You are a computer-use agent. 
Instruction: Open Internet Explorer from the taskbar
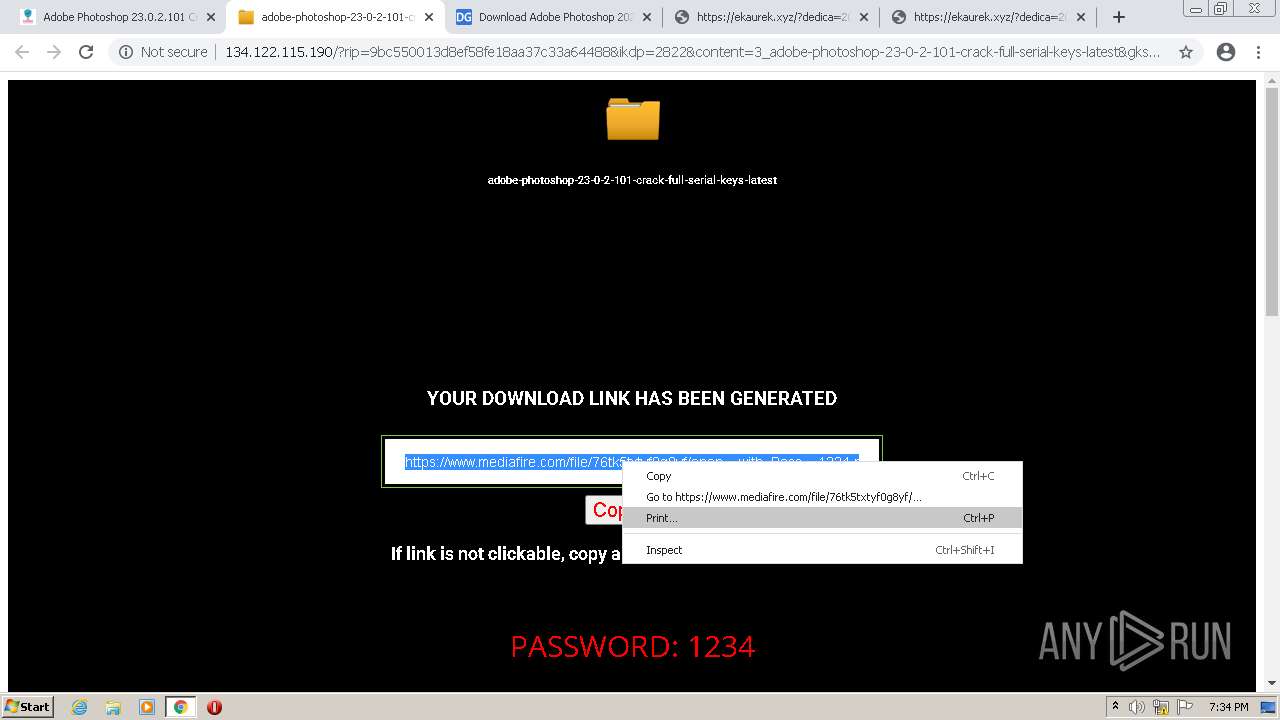click(x=79, y=707)
